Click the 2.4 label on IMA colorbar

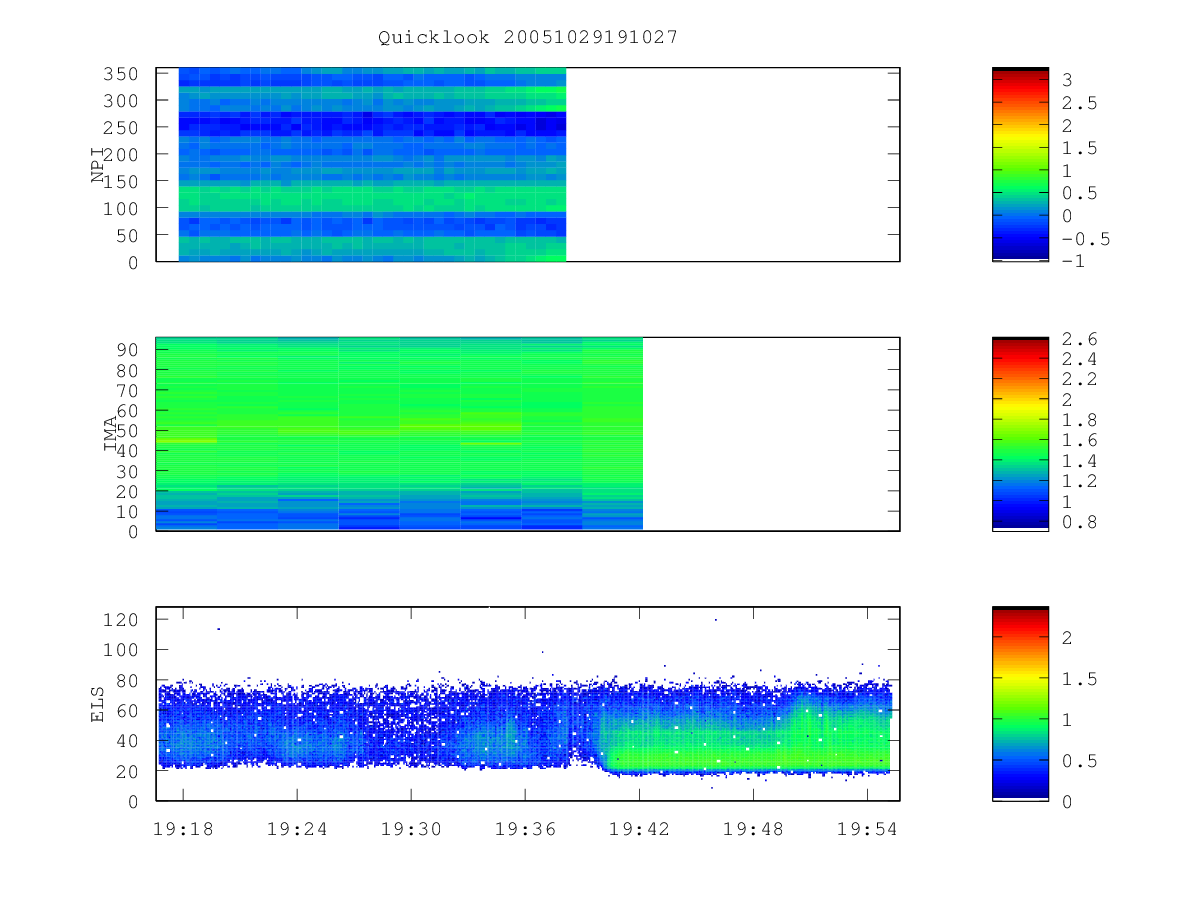click(x=1079, y=358)
